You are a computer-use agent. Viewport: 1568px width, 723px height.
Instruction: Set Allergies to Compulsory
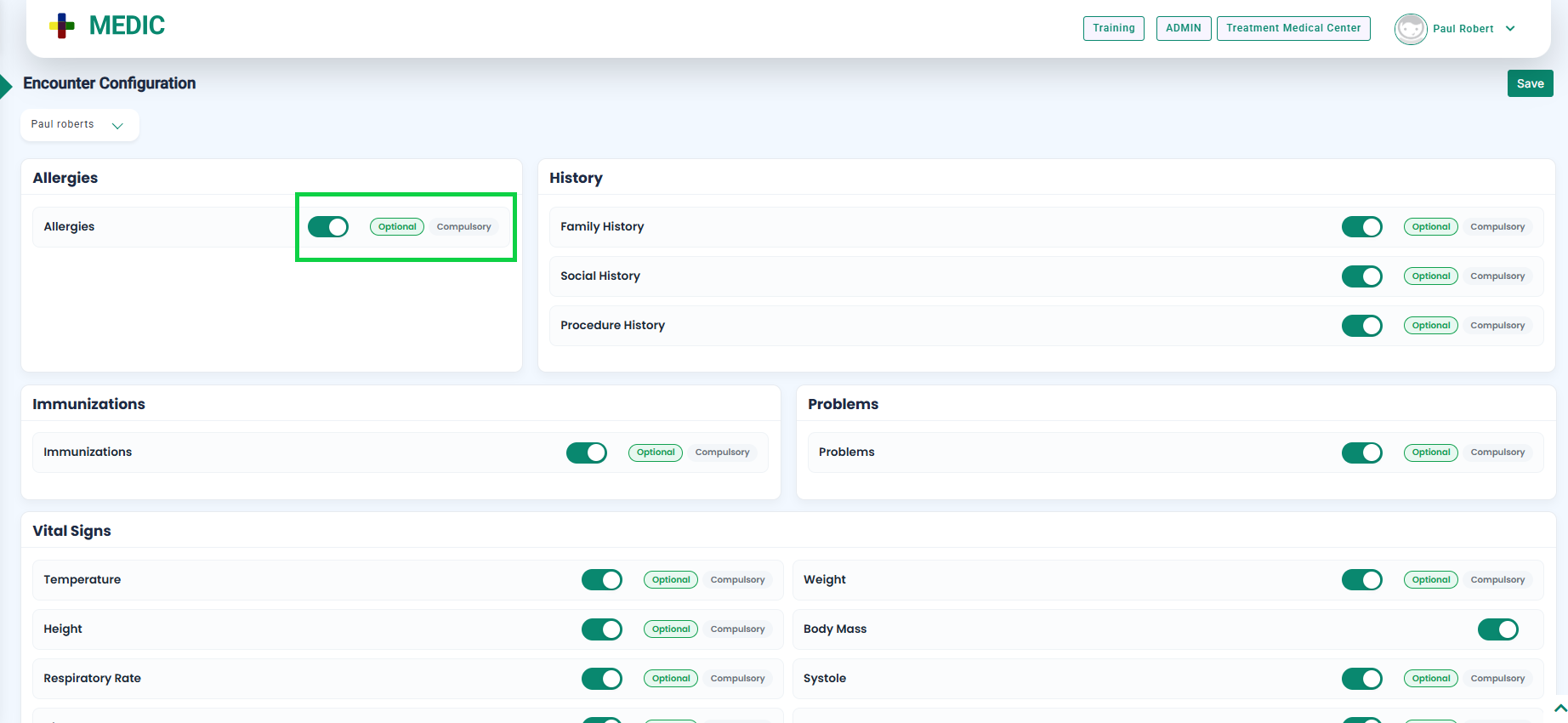(x=463, y=227)
